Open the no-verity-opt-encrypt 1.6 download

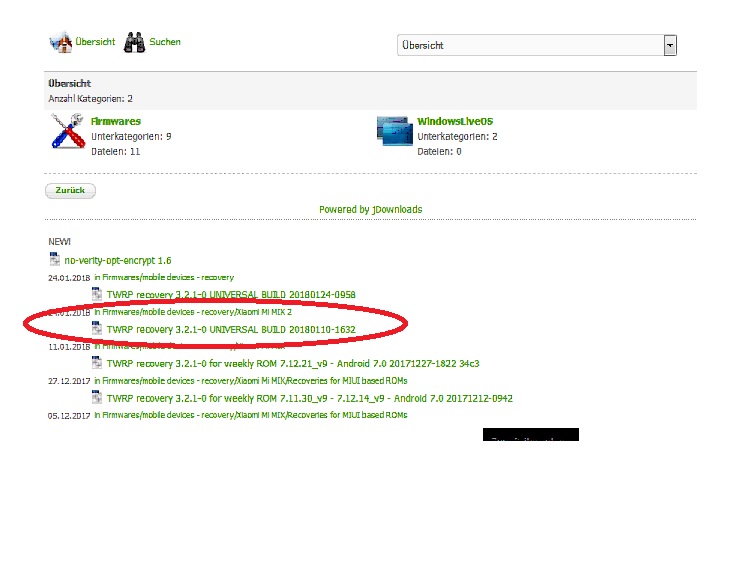pos(118,260)
